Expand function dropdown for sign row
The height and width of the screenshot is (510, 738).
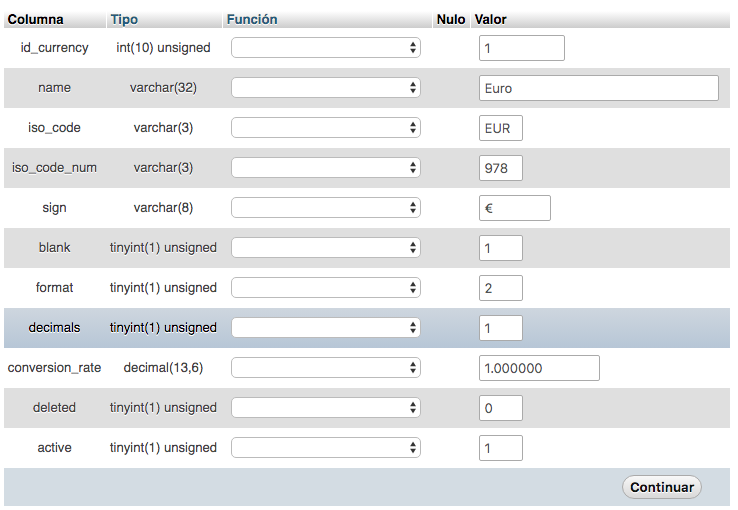click(325, 208)
